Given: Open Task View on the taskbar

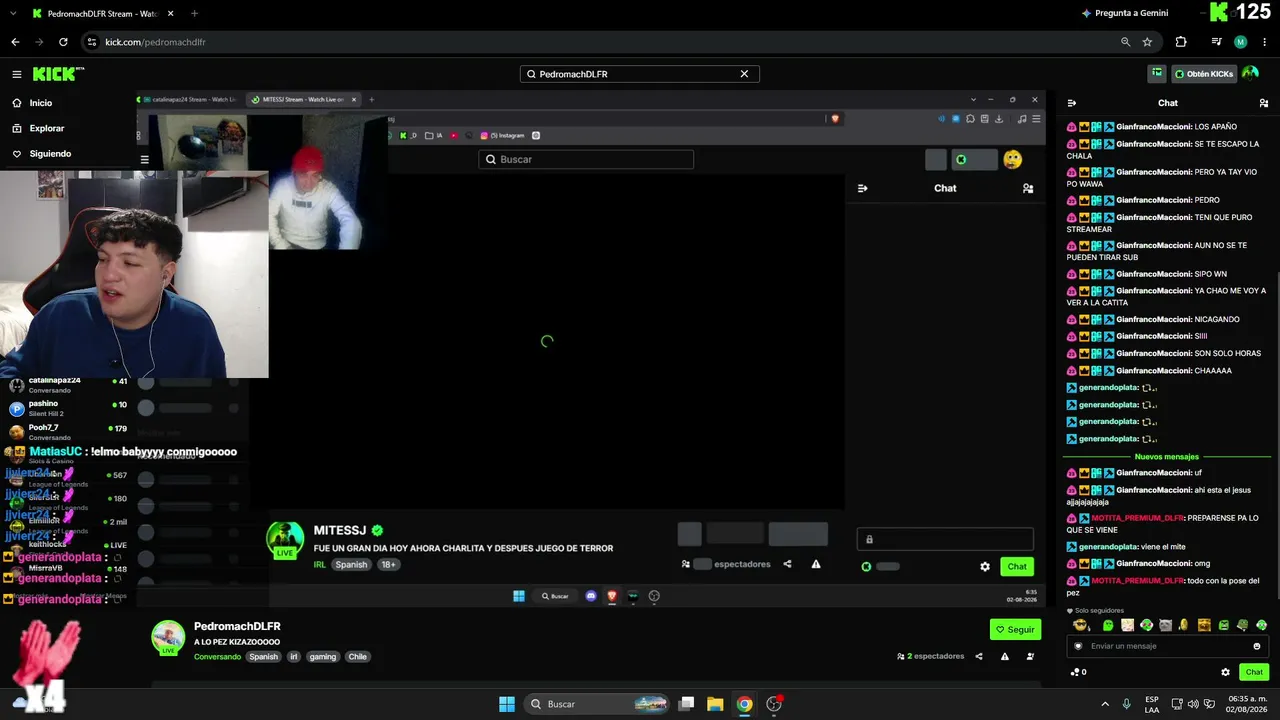Looking at the screenshot, I should [686, 704].
